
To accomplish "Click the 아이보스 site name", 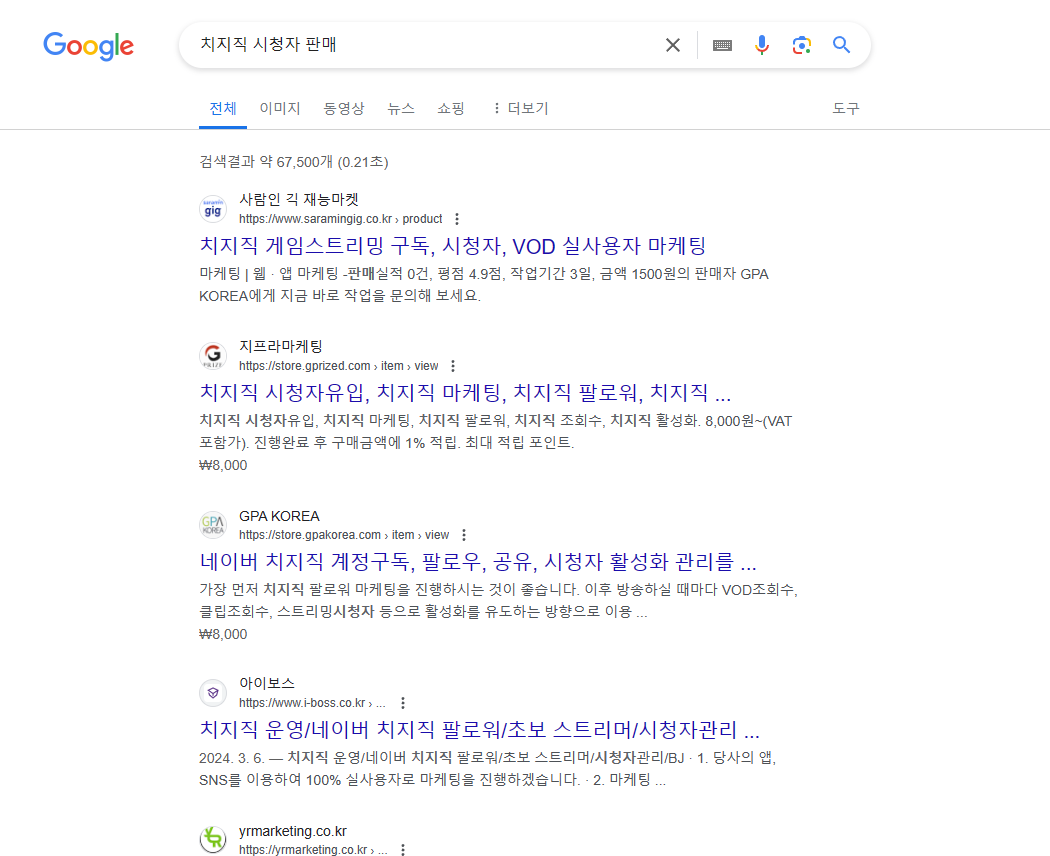I will click(267, 683).
